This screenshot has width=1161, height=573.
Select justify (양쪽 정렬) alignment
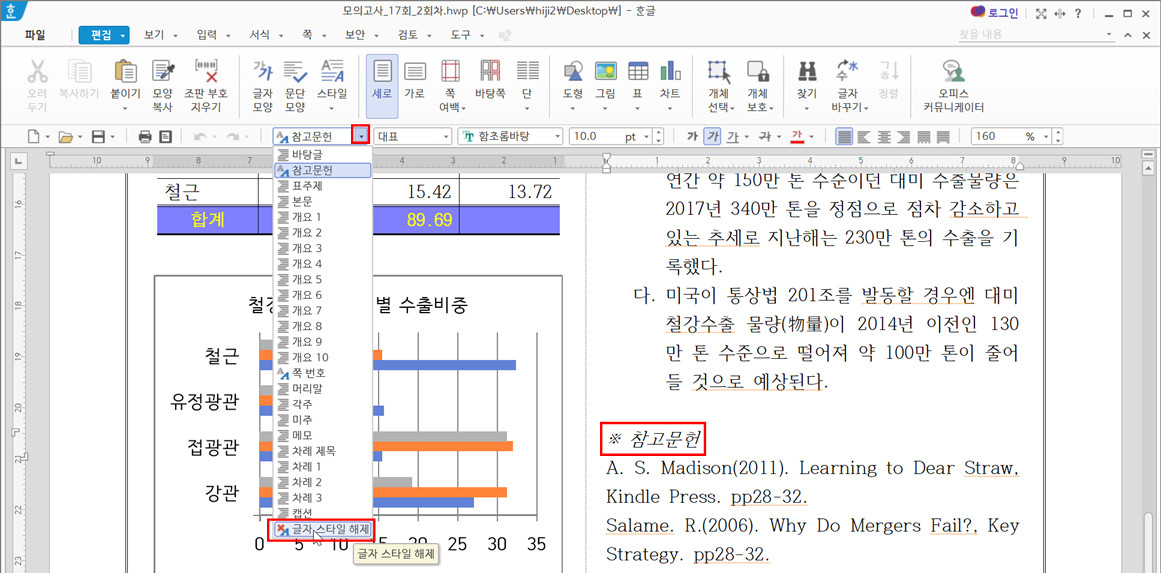tap(844, 136)
